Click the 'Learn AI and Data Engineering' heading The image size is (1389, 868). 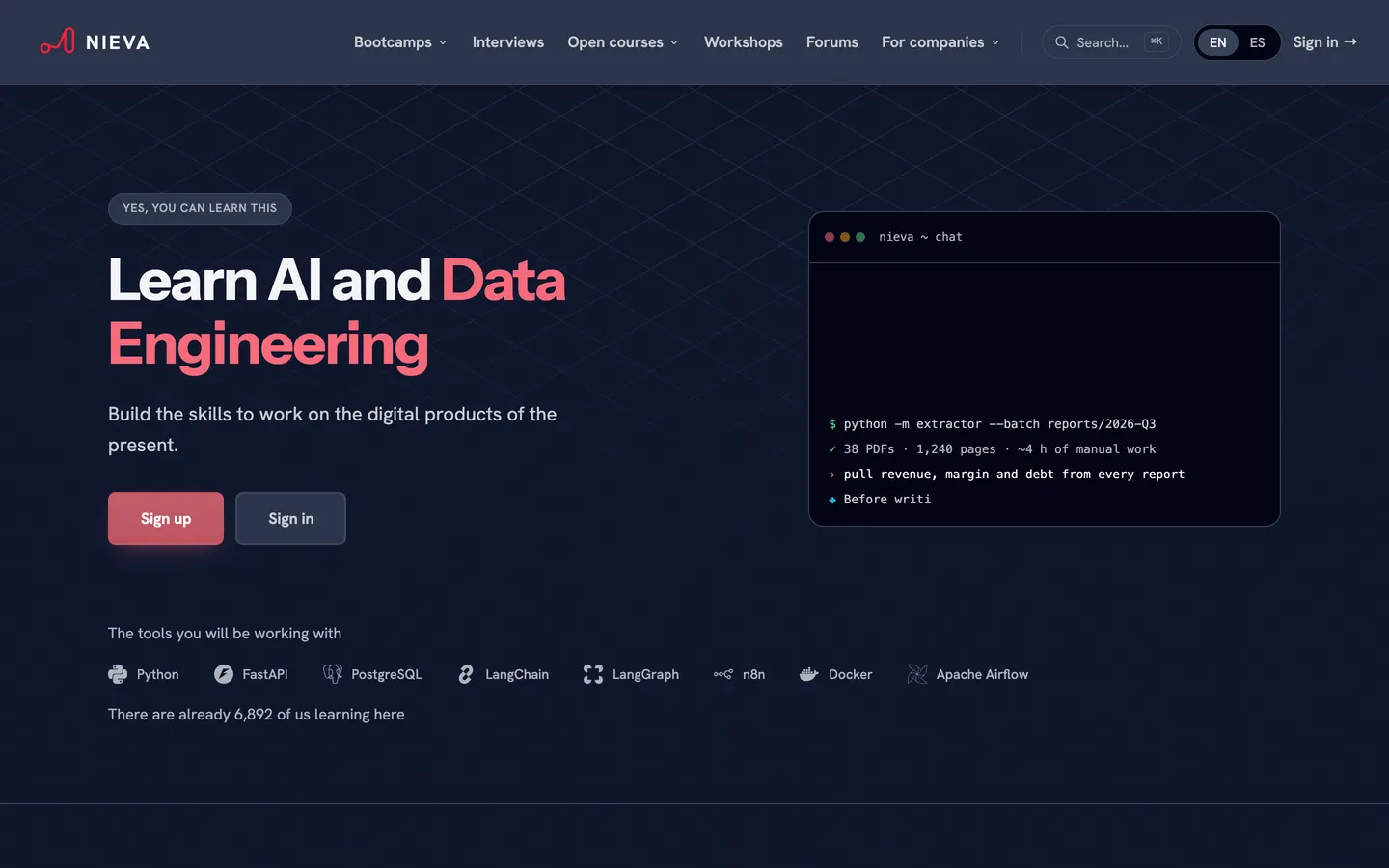pos(337,312)
